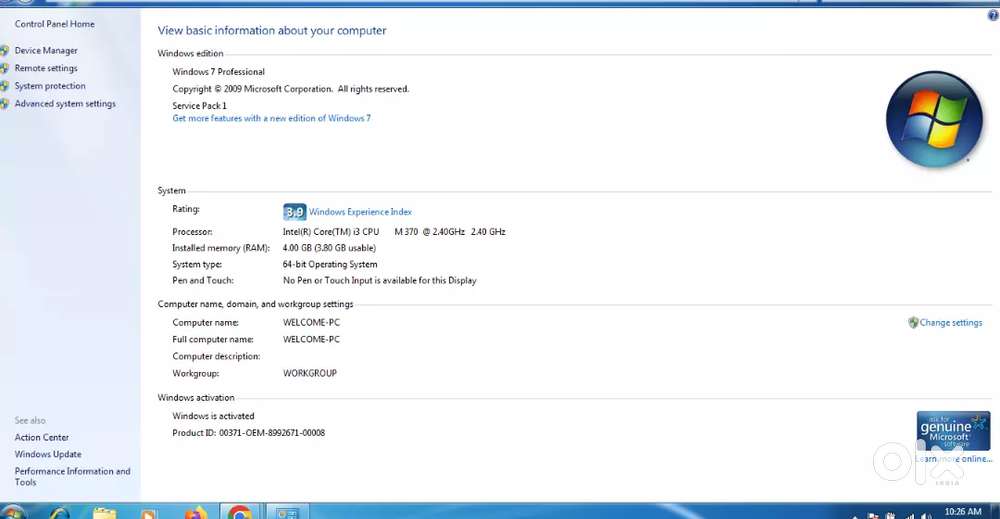Click the Control Panel taskbar button
The image size is (1000, 519).
288,513
